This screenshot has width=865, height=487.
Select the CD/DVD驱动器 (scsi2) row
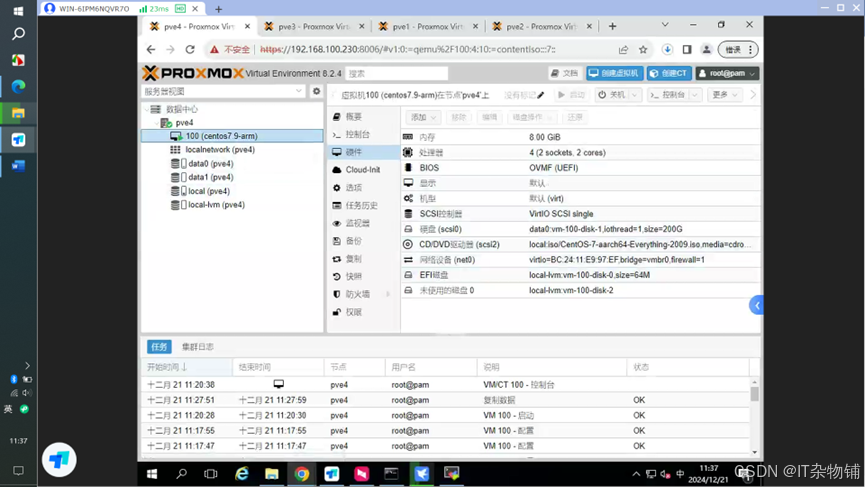click(580, 244)
